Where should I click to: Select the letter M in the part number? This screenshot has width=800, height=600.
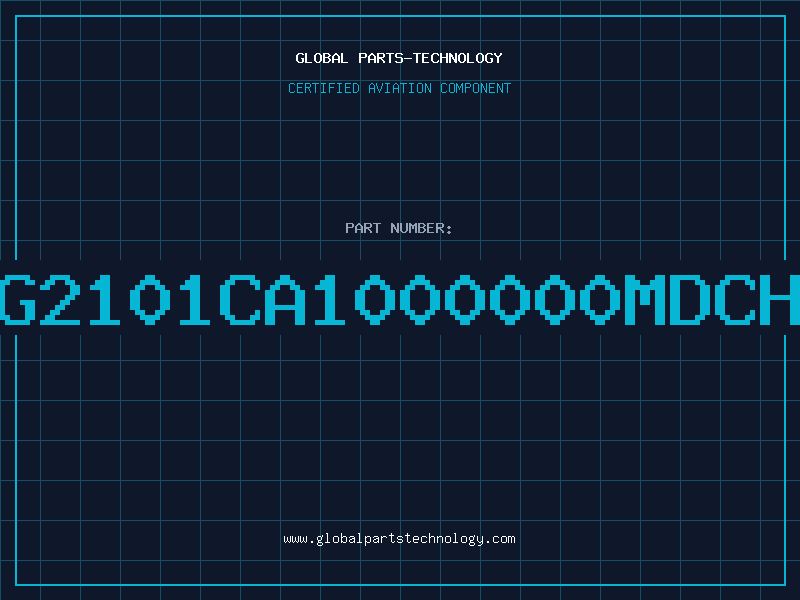coord(645,299)
